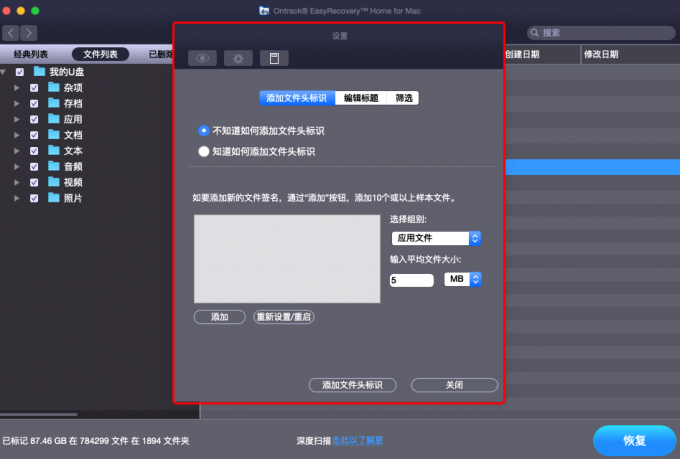Open the 应用文件 group dropdown

tap(436, 238)
